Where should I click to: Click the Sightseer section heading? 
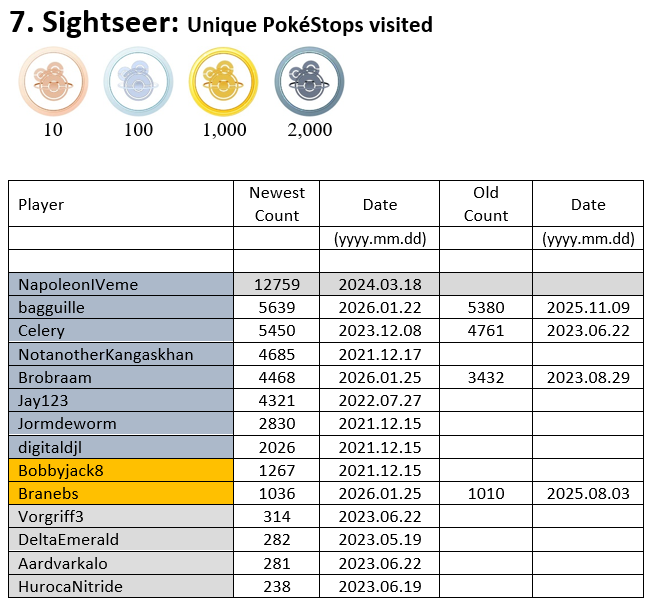220,24
